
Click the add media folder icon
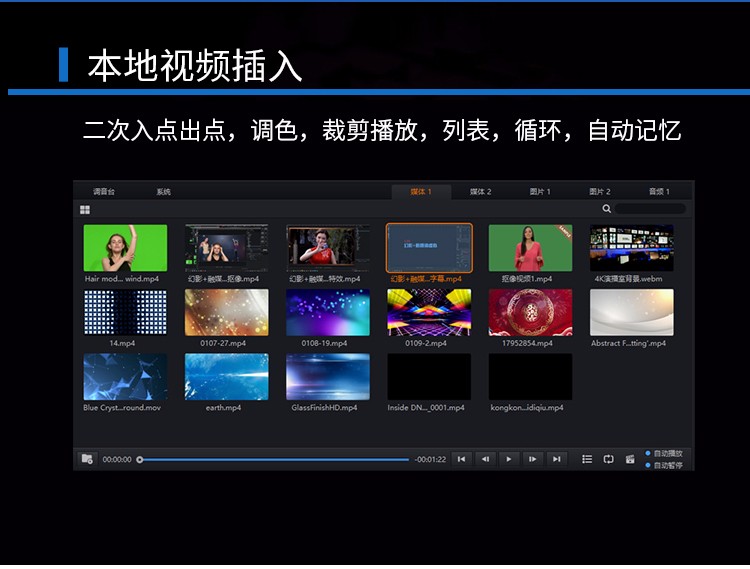pyautogui.click(x=87, y=459)
